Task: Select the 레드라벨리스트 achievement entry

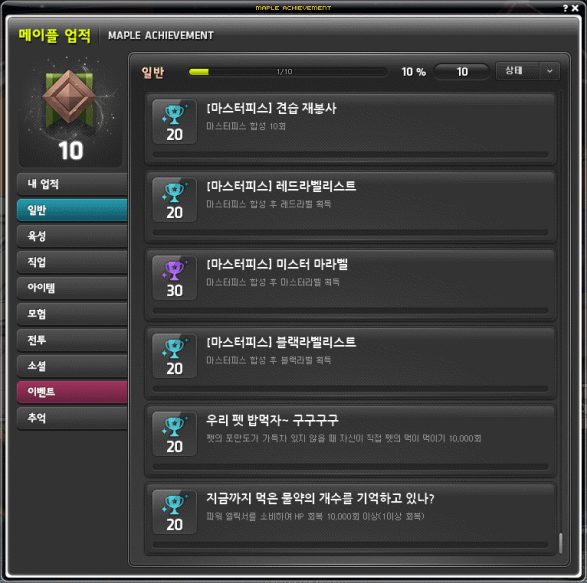Action: coord(350,207)
